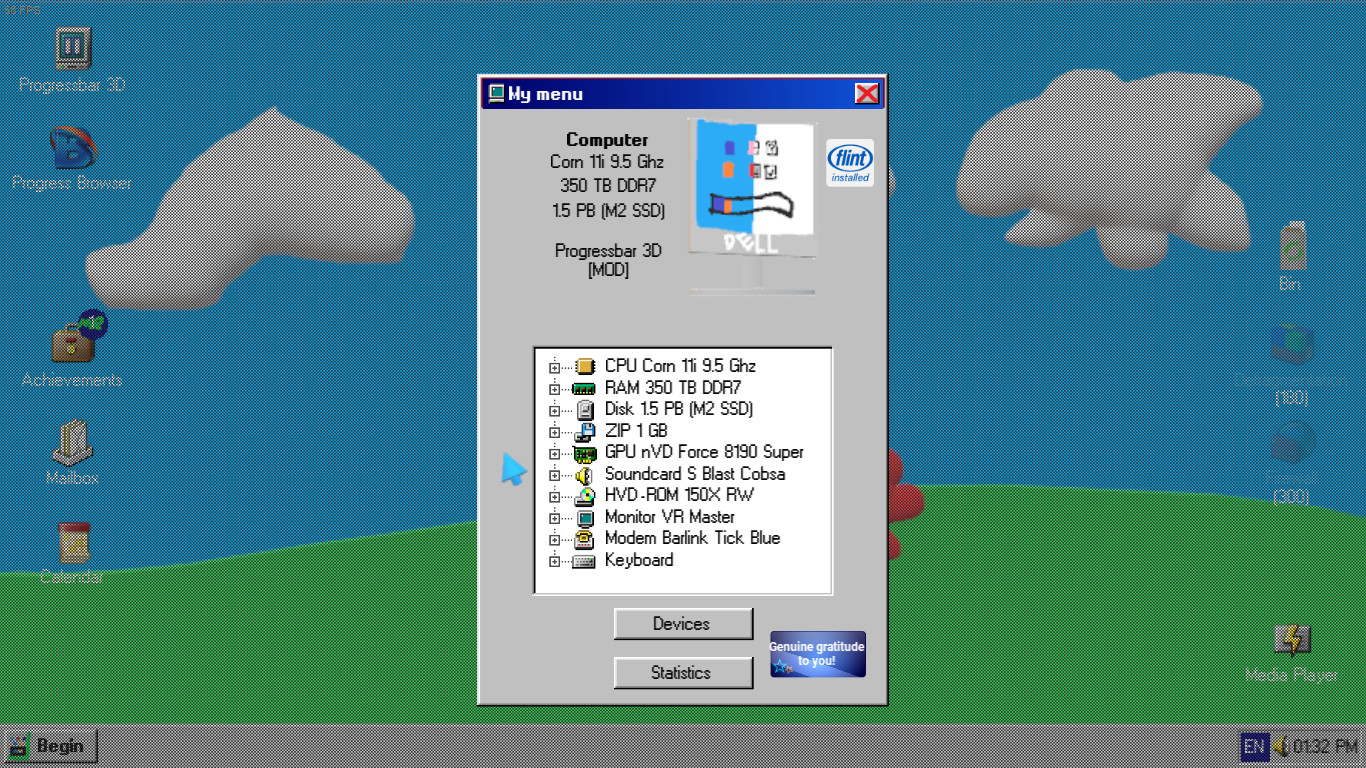The height and width of the screenshot is (768, 1366).
Task: Expand the ZIP 1 GB tree node
Action: tap(554, 430)
